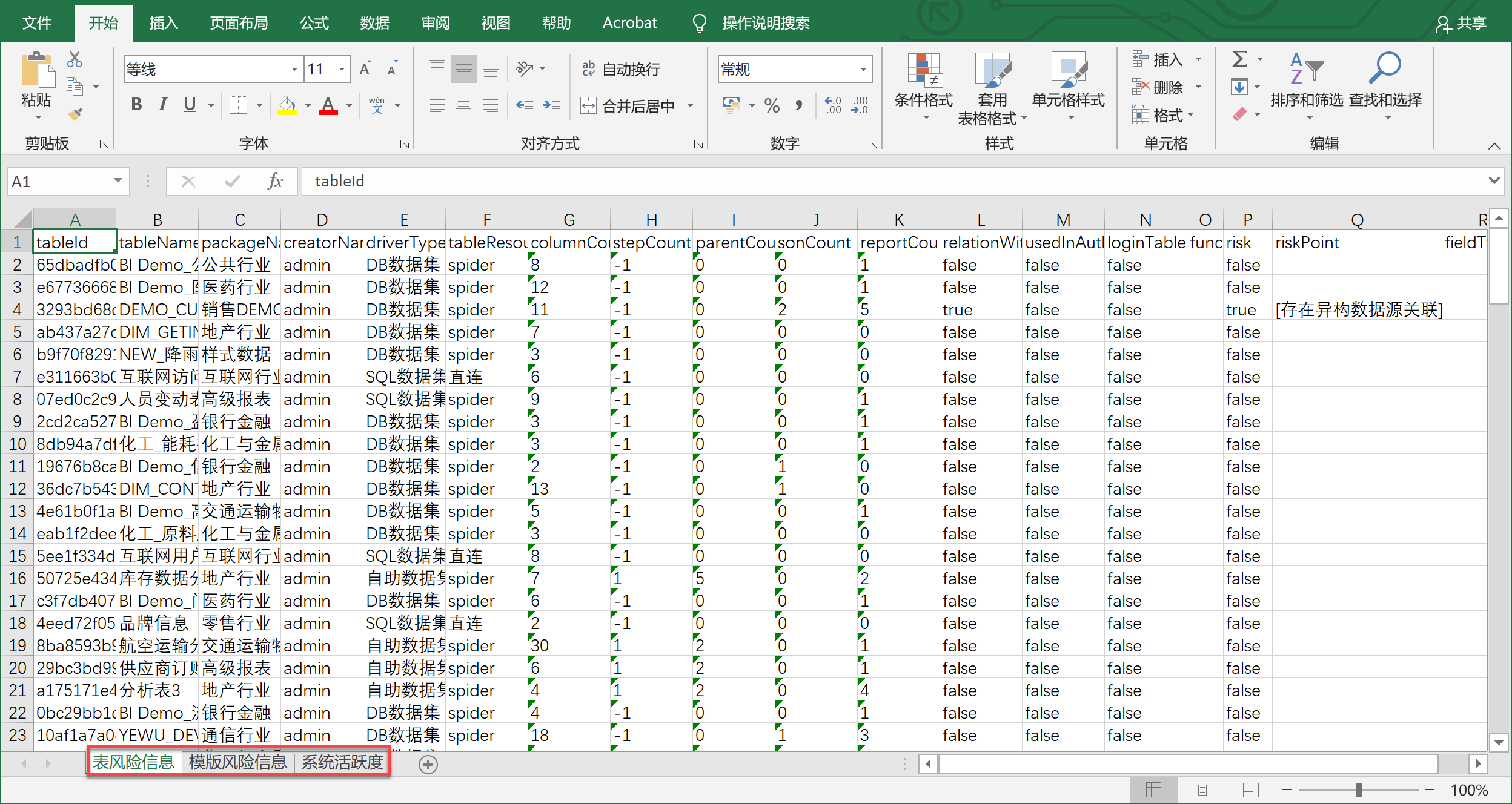Click the AutoSum sigma icon
This screenshot has height=804, width=1512.
(x=1239, y=59)
